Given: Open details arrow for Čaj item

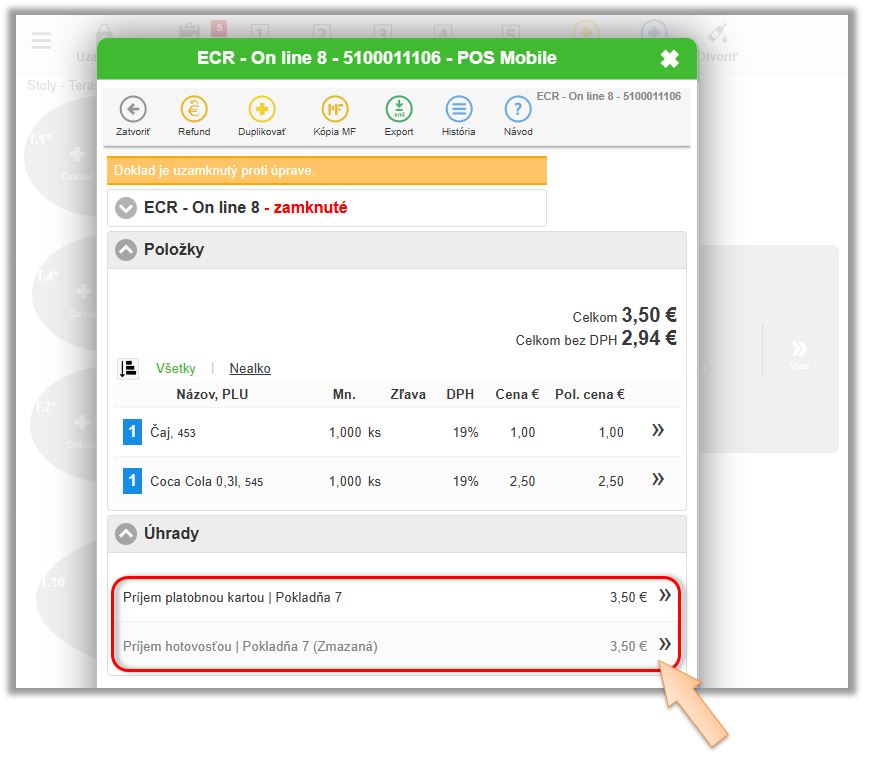Looking at the screenshot, I should (658, 431).
